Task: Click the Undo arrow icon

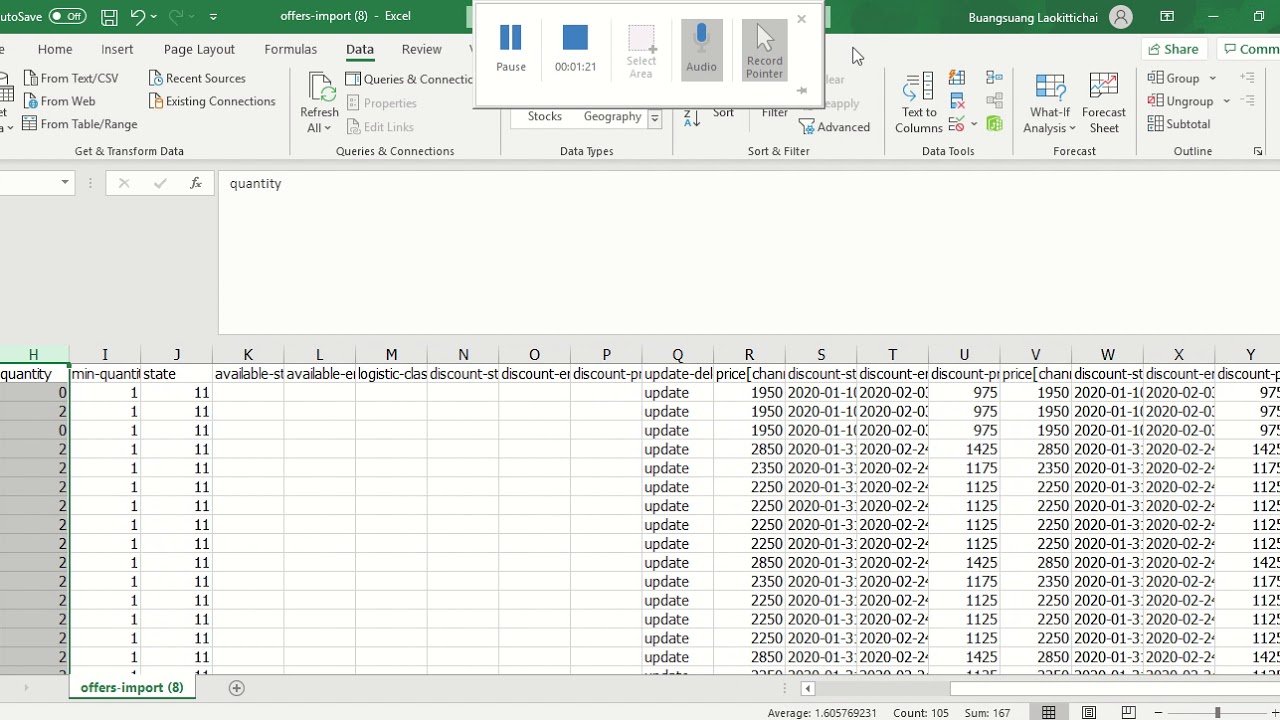Action: coord(138,16)
